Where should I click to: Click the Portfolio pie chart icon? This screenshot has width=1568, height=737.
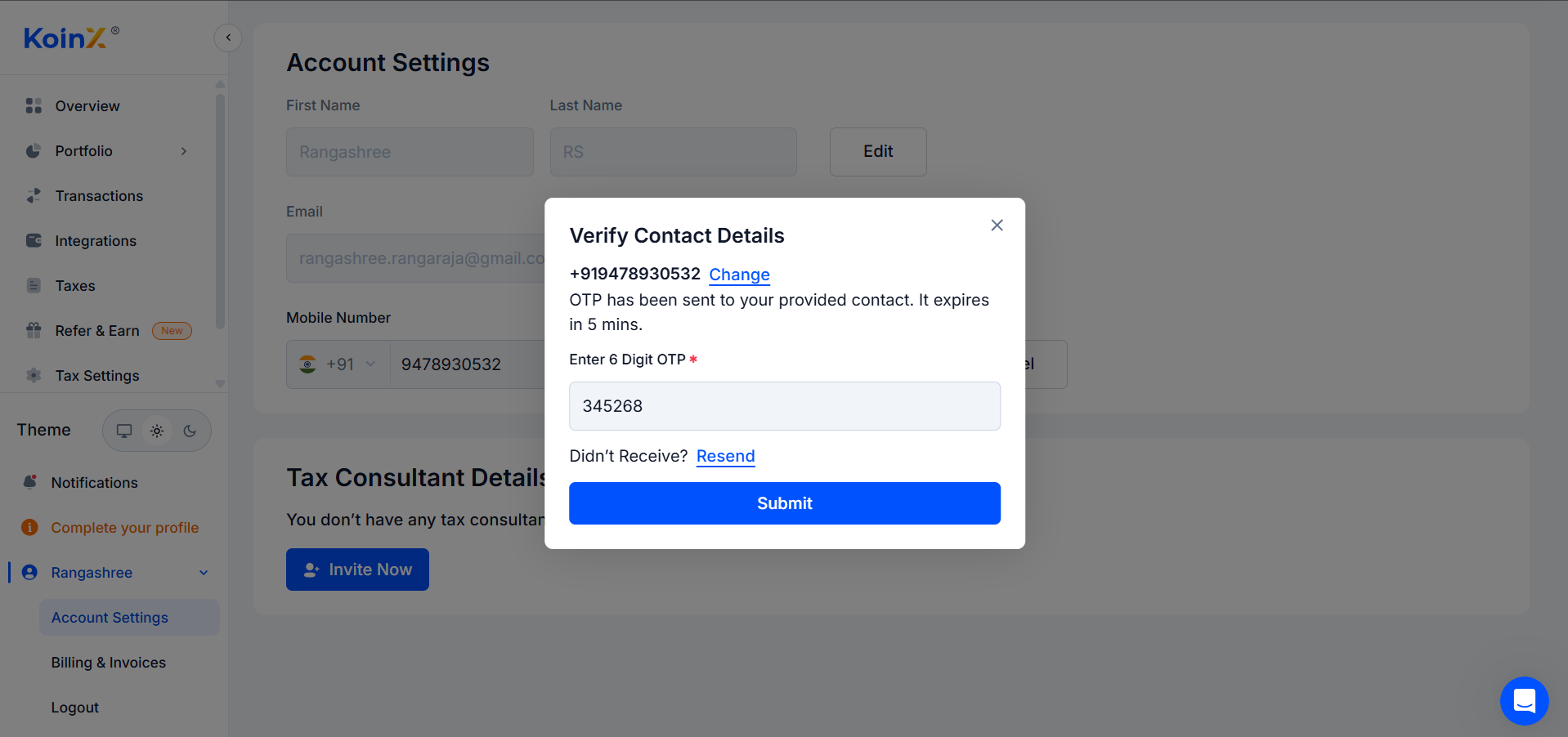[x=34, y=151]
